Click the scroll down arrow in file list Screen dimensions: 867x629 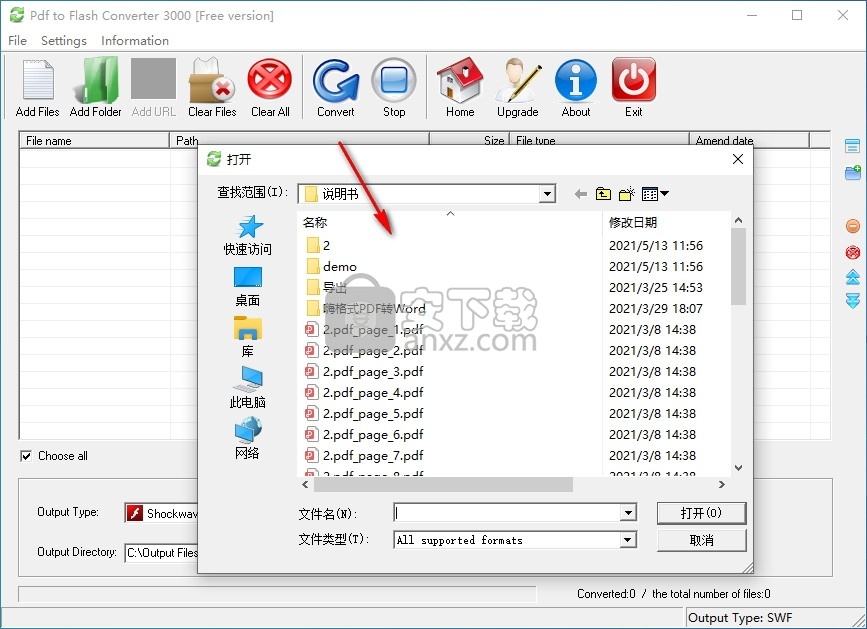point(738,468)
